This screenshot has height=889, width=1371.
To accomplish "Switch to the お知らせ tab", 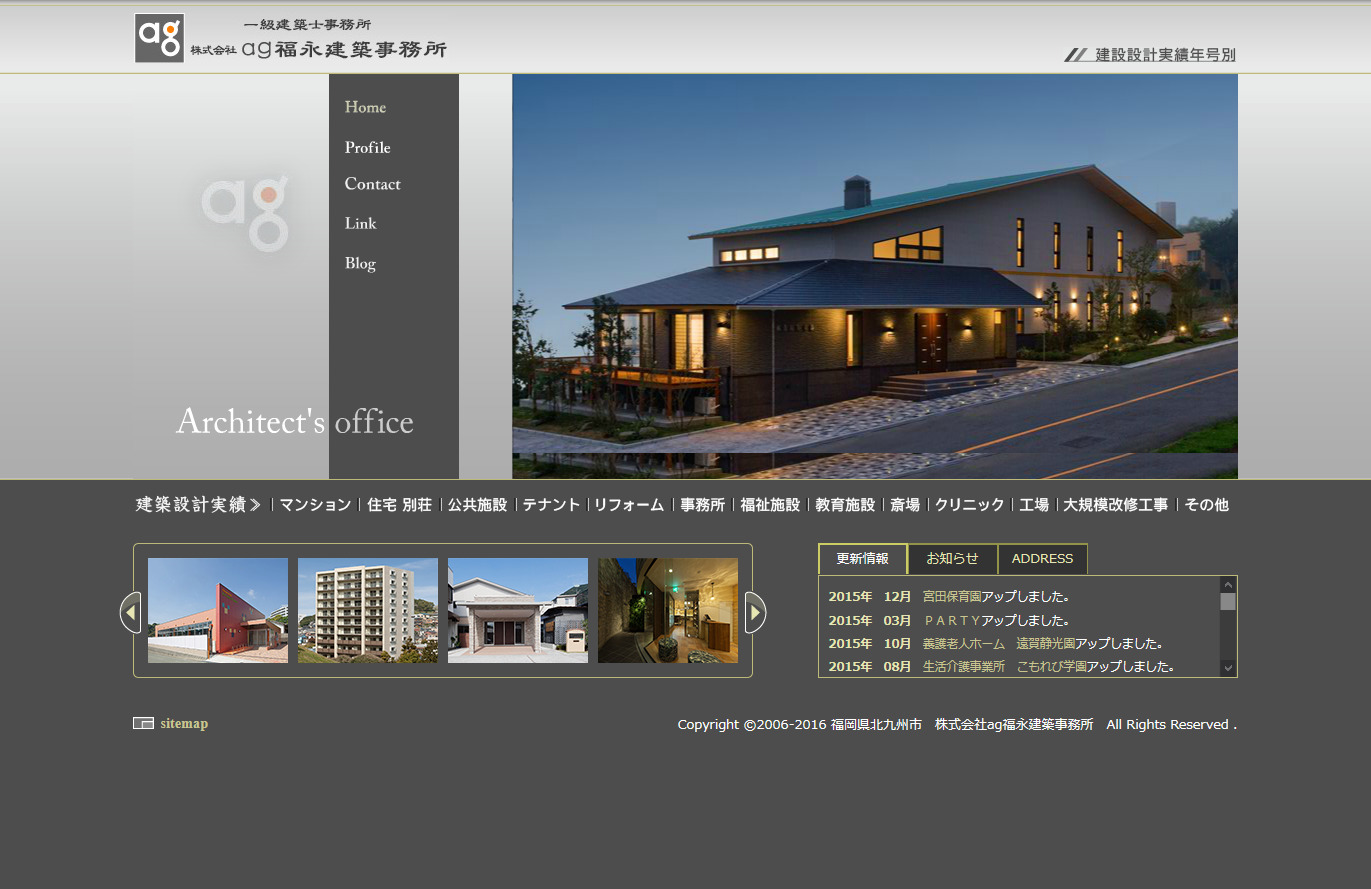I will pyautogui.click(x=952, y=559).
